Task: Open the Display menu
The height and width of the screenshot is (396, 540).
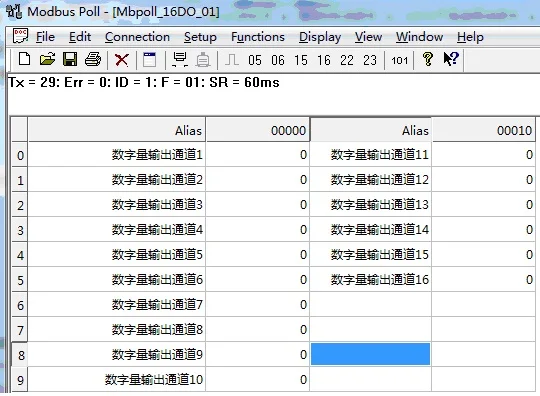Action: pos(320,37)
